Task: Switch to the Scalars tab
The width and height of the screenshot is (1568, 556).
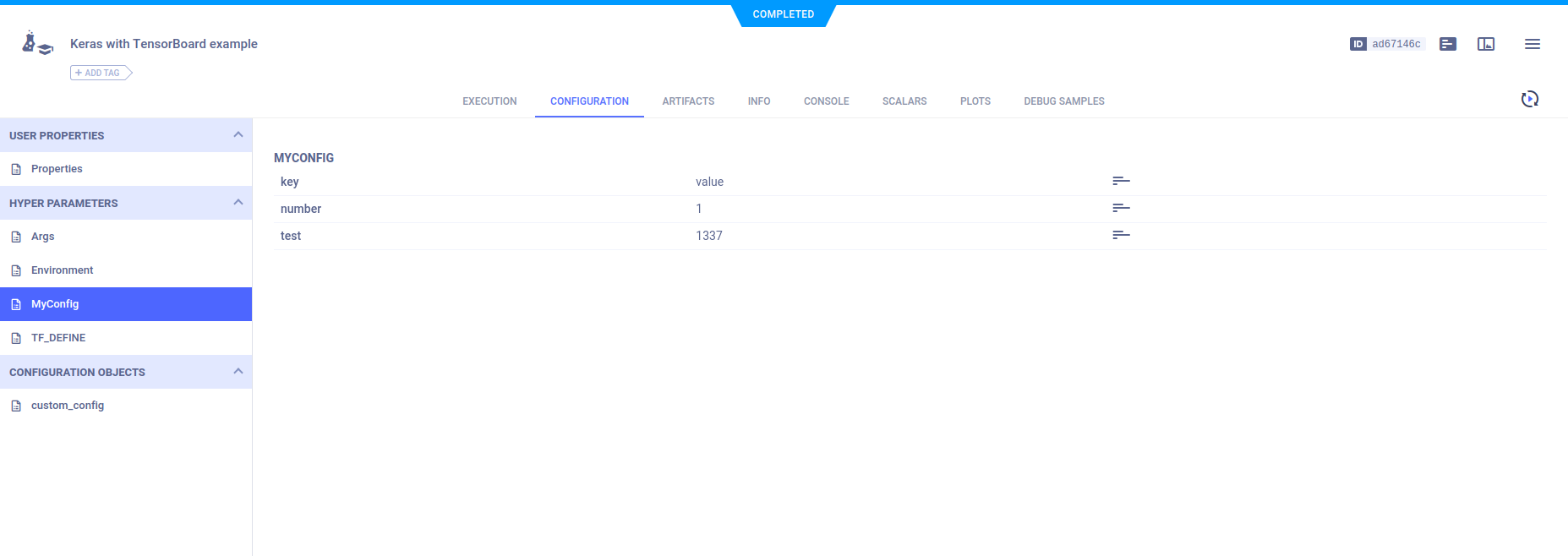Action: click(x=904, y=101)
